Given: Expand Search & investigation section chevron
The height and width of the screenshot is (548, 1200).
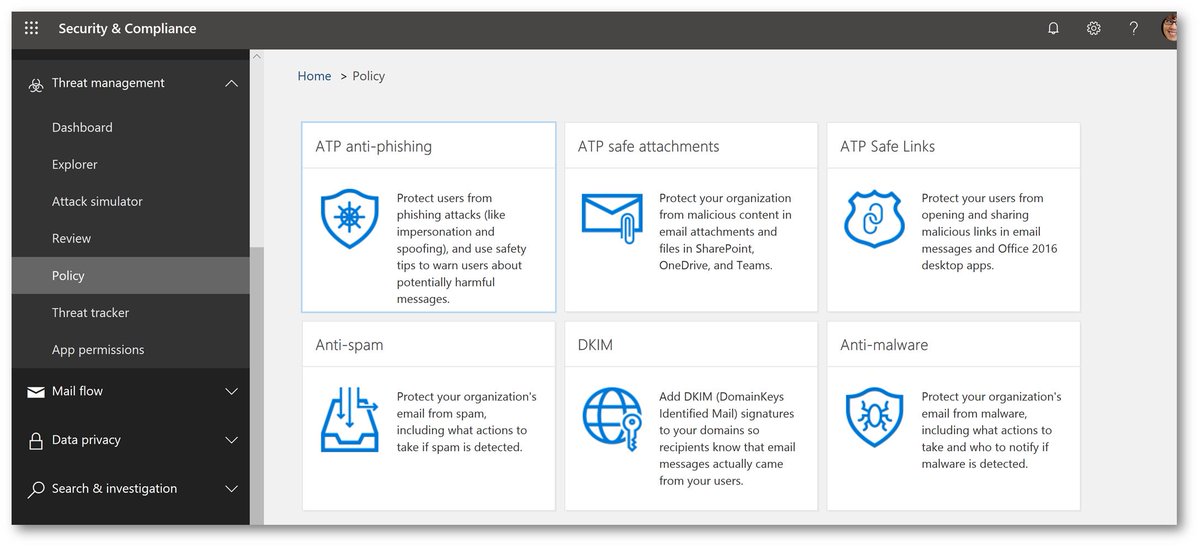Looking at the screenshot, I should [231, 489].
